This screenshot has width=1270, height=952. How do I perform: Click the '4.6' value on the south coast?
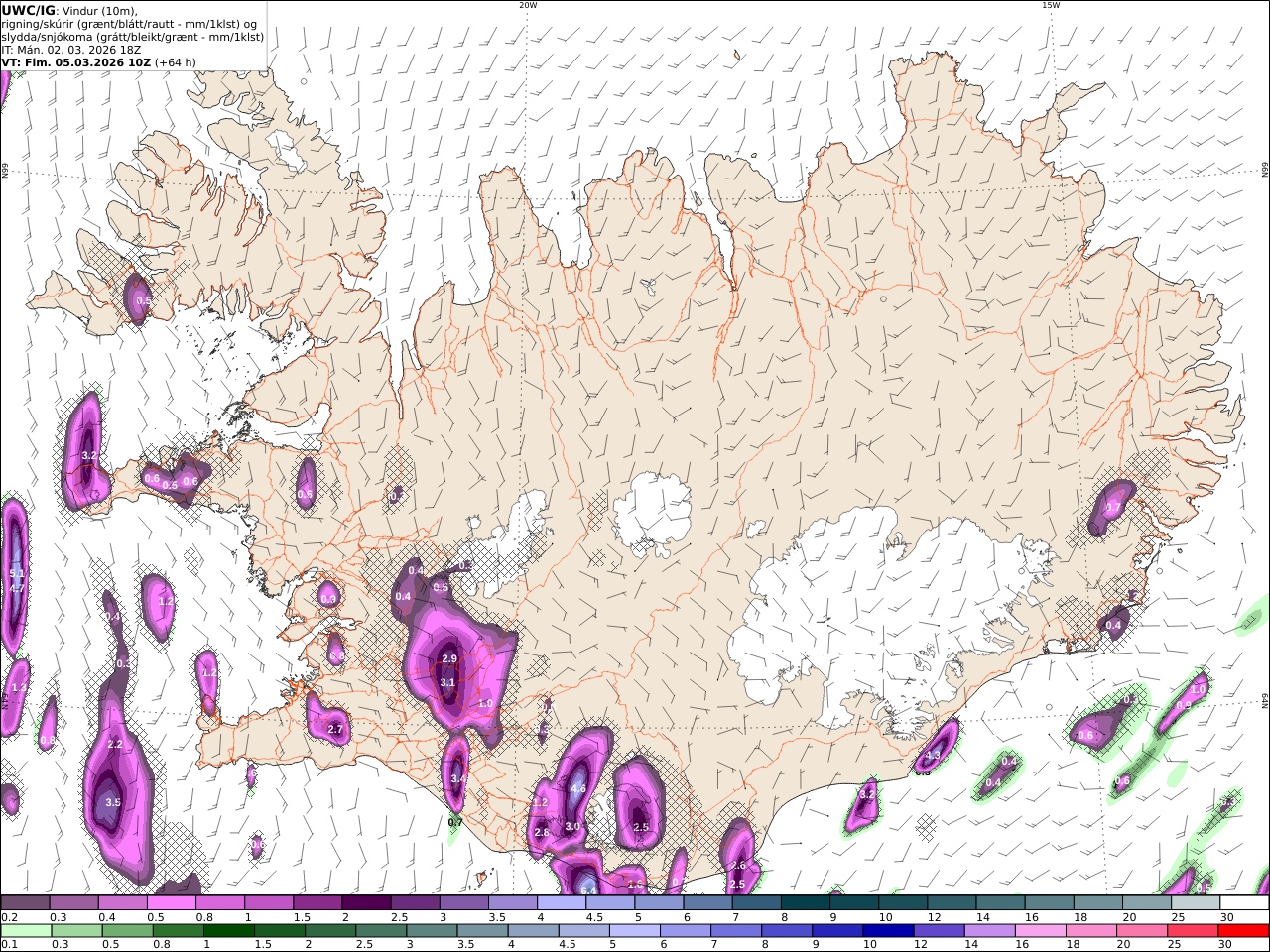click(x=578, y=789)
